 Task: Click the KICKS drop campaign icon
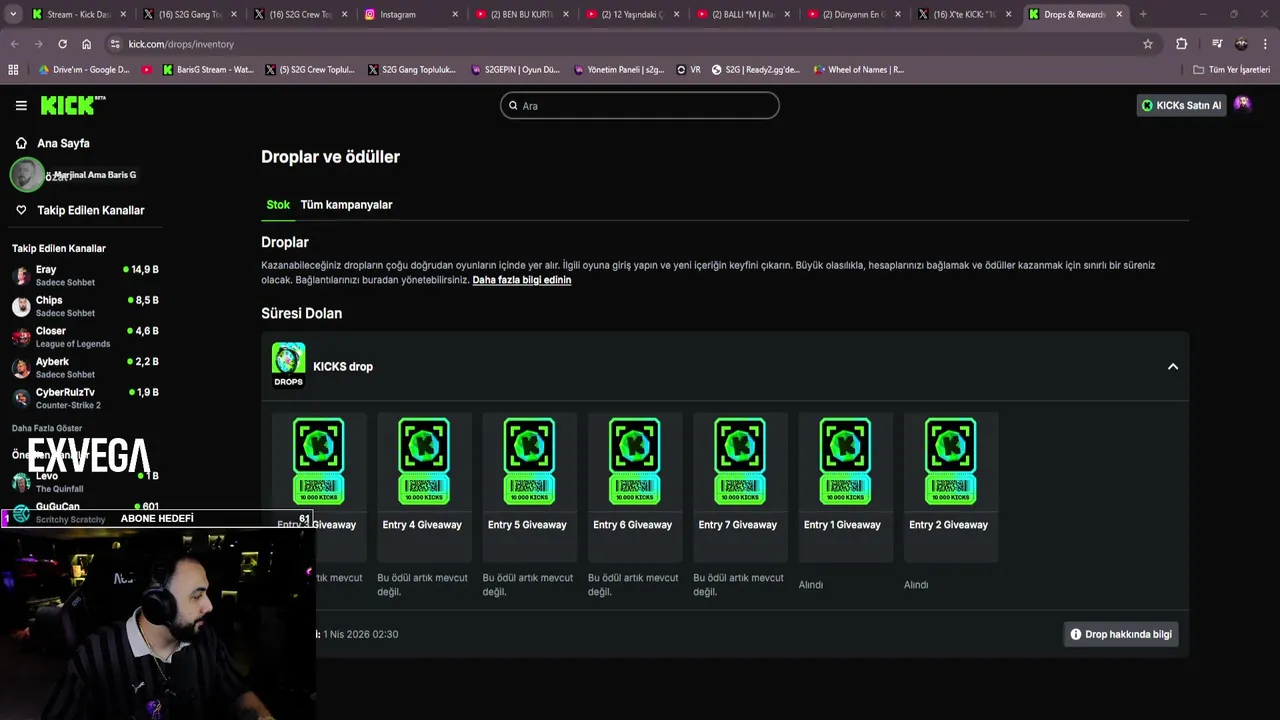coord(288,365)
